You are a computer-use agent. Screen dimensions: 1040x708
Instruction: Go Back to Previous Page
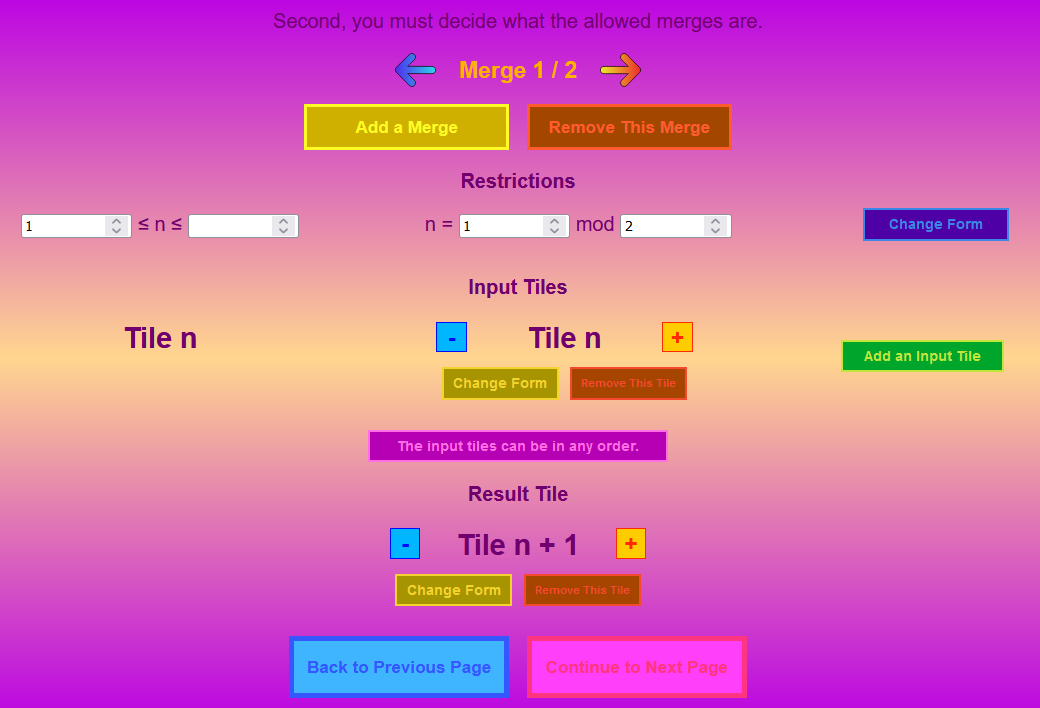pos(399,667)
